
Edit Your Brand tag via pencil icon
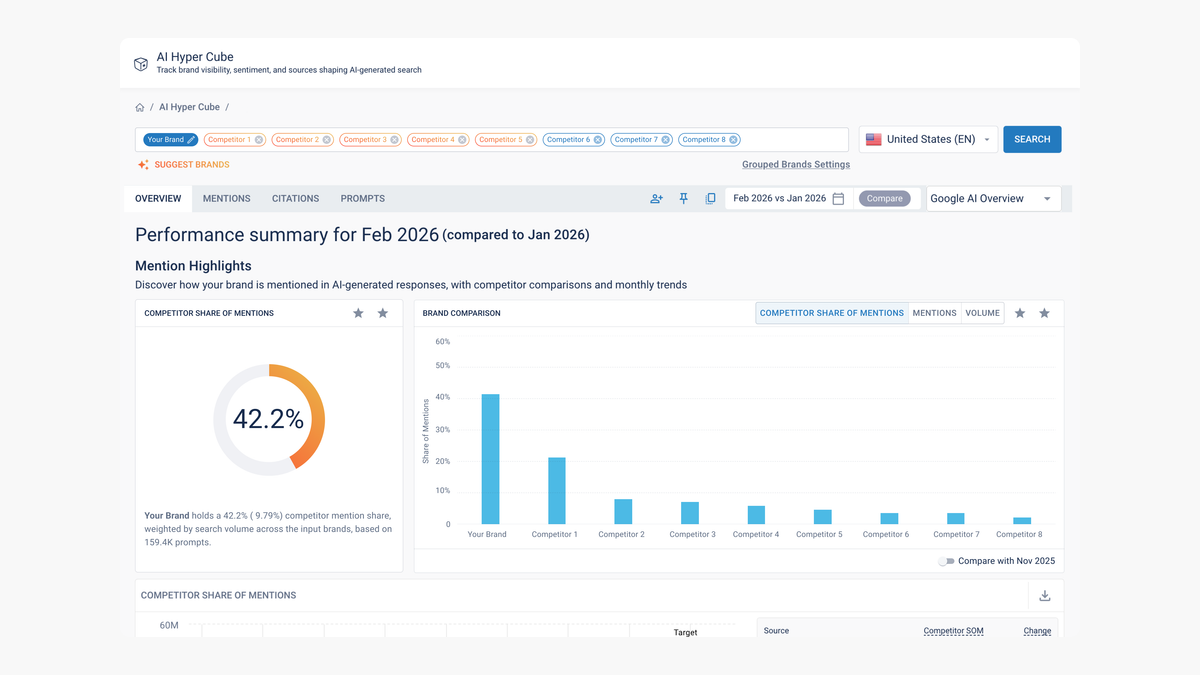click(192, 140)
